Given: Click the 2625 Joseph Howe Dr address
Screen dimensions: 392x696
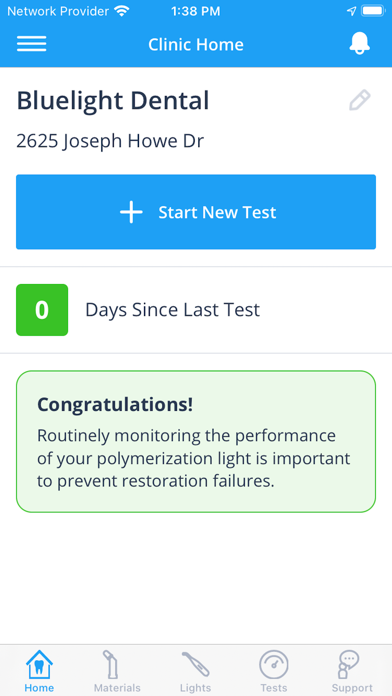Looking at the screenshot, I should pos(110,141).
